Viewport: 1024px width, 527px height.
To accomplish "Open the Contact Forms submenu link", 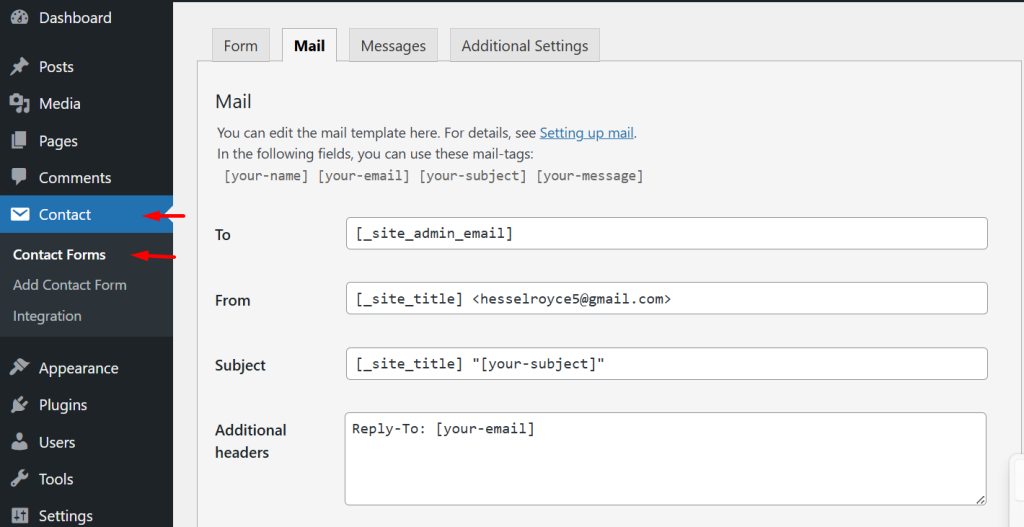I will [x=59, y=255].
